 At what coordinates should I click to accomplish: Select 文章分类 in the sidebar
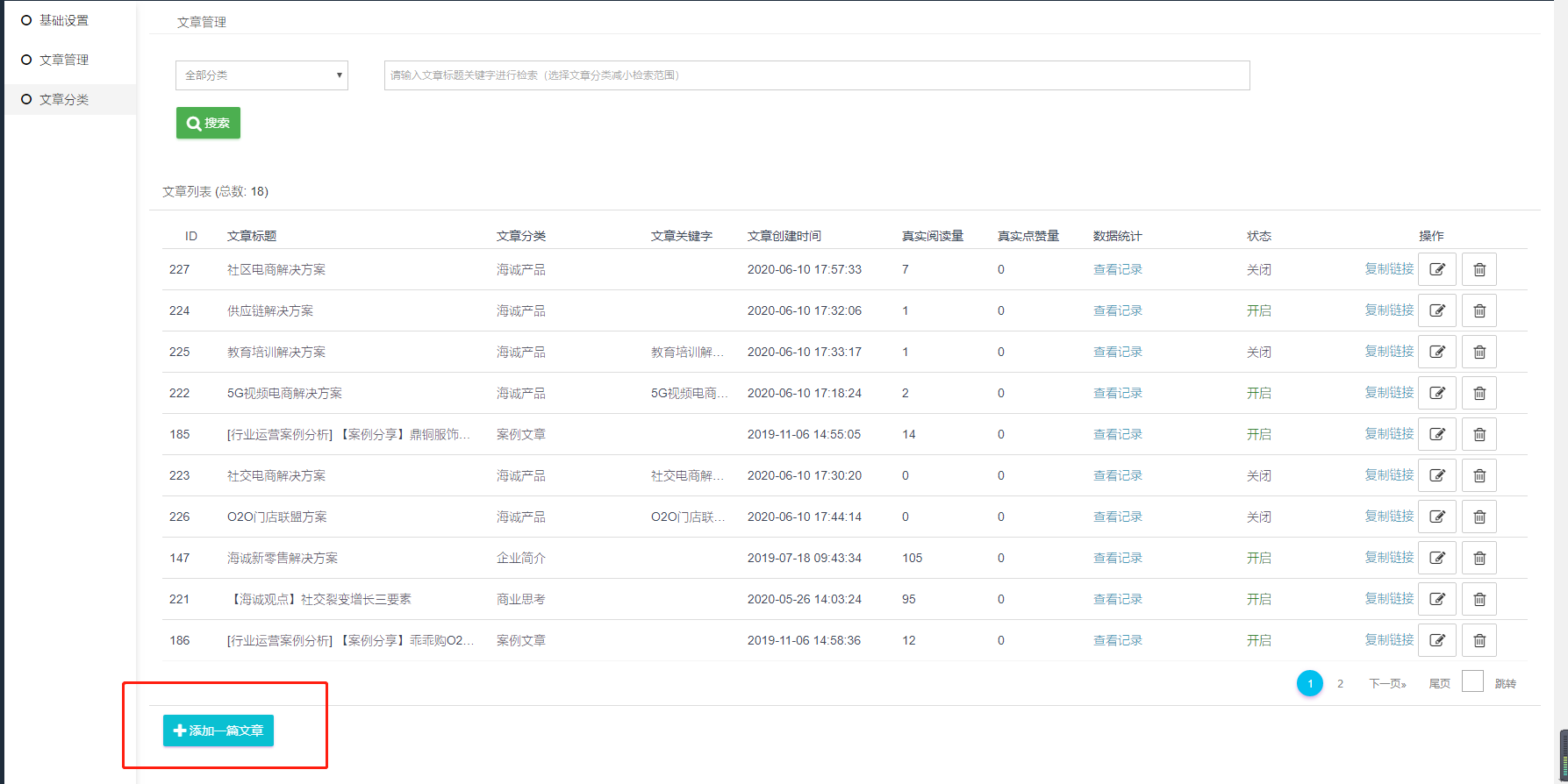coord(63,99)
